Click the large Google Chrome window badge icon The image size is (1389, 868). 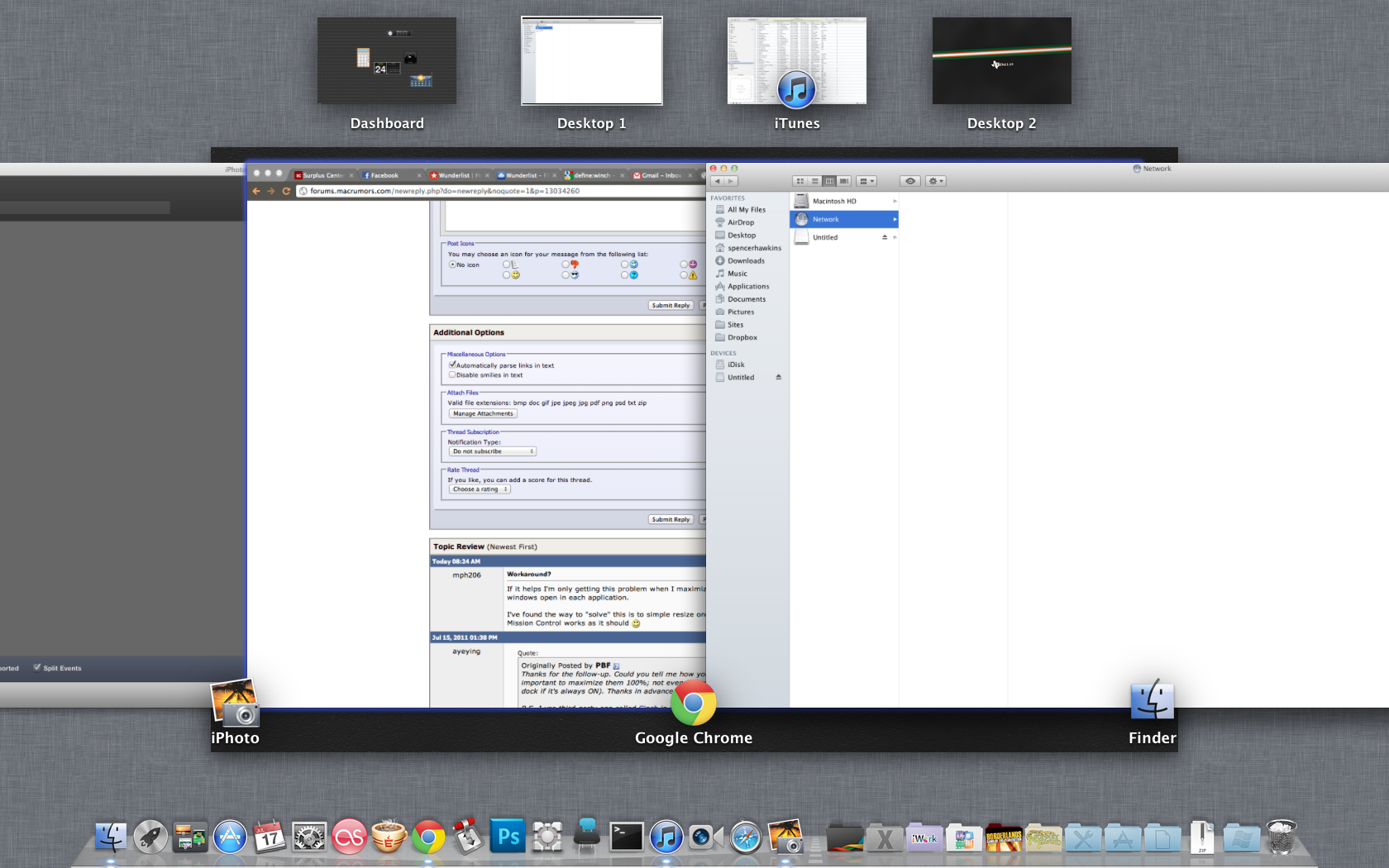tap(694, 703)
